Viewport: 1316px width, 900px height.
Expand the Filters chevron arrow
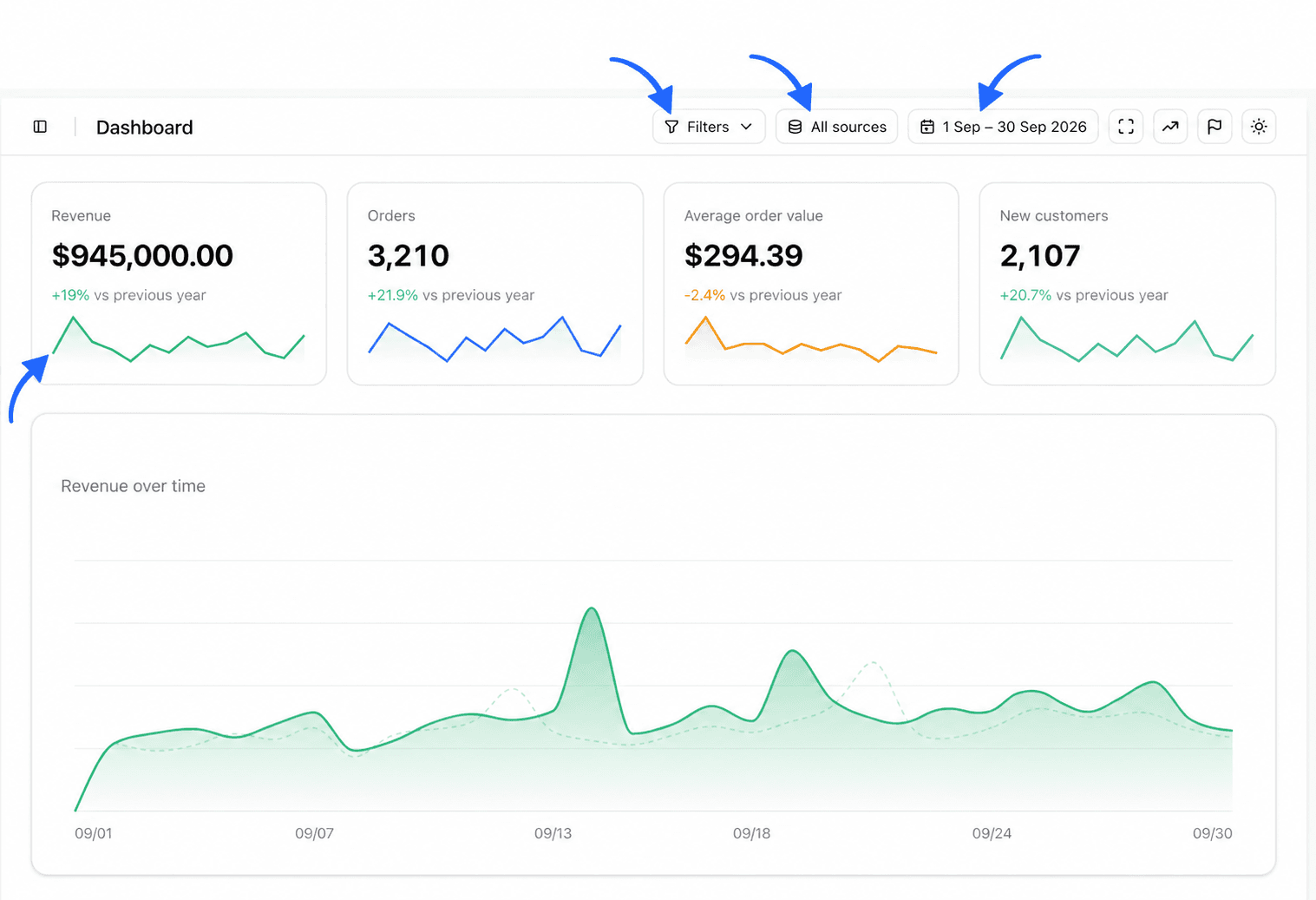[x=746, y=127]
